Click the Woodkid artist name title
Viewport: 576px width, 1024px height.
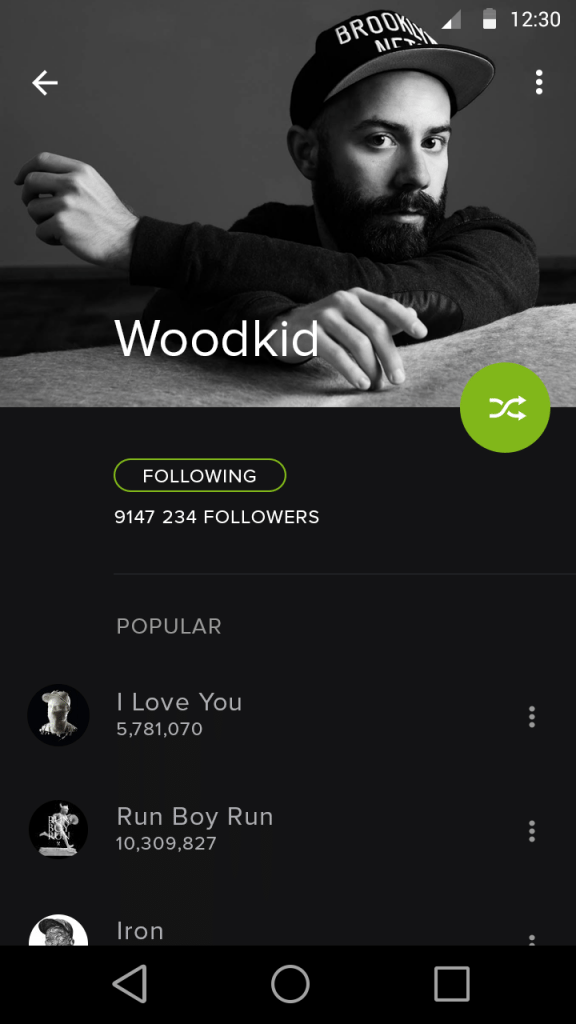[x=217, y=338]
